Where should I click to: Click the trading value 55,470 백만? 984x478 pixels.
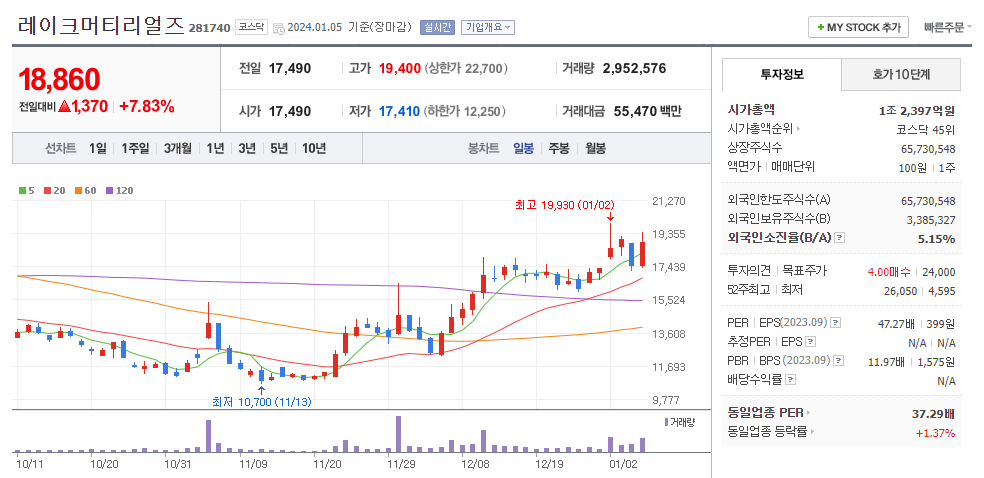(647, 112)
